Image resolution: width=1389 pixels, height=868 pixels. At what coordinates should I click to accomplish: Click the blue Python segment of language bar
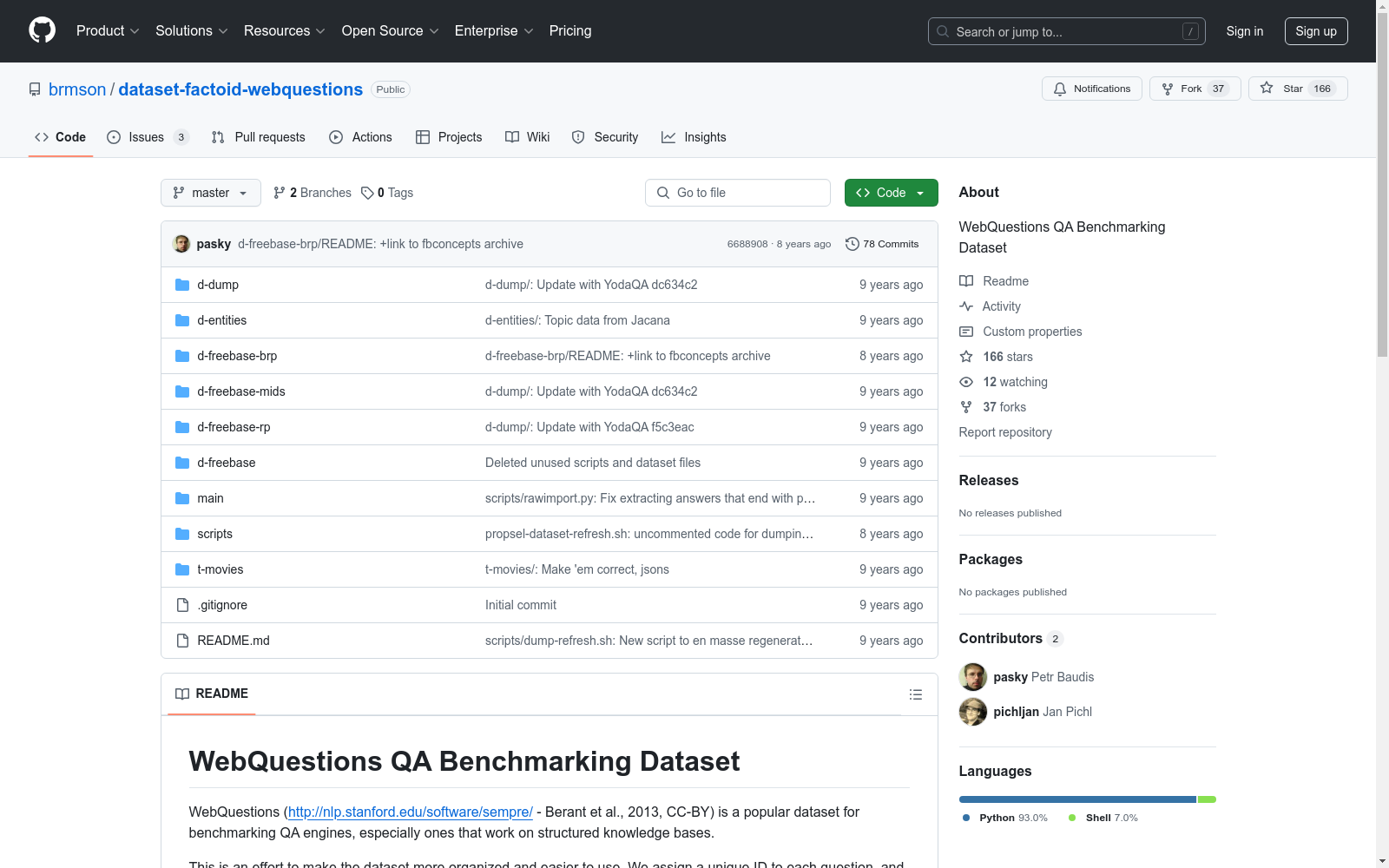click(x=1077, y=799)
